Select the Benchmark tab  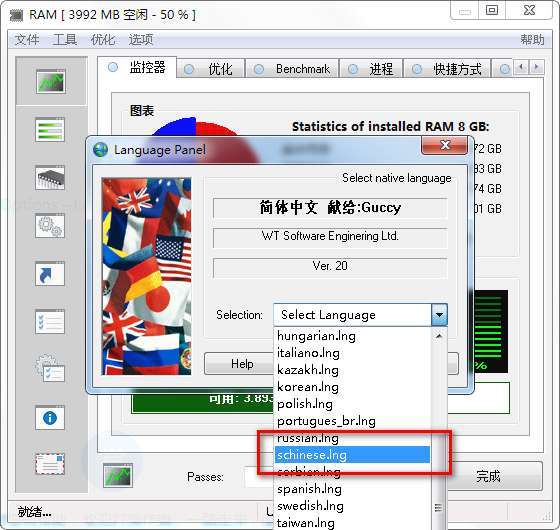[x=292, y=69]
